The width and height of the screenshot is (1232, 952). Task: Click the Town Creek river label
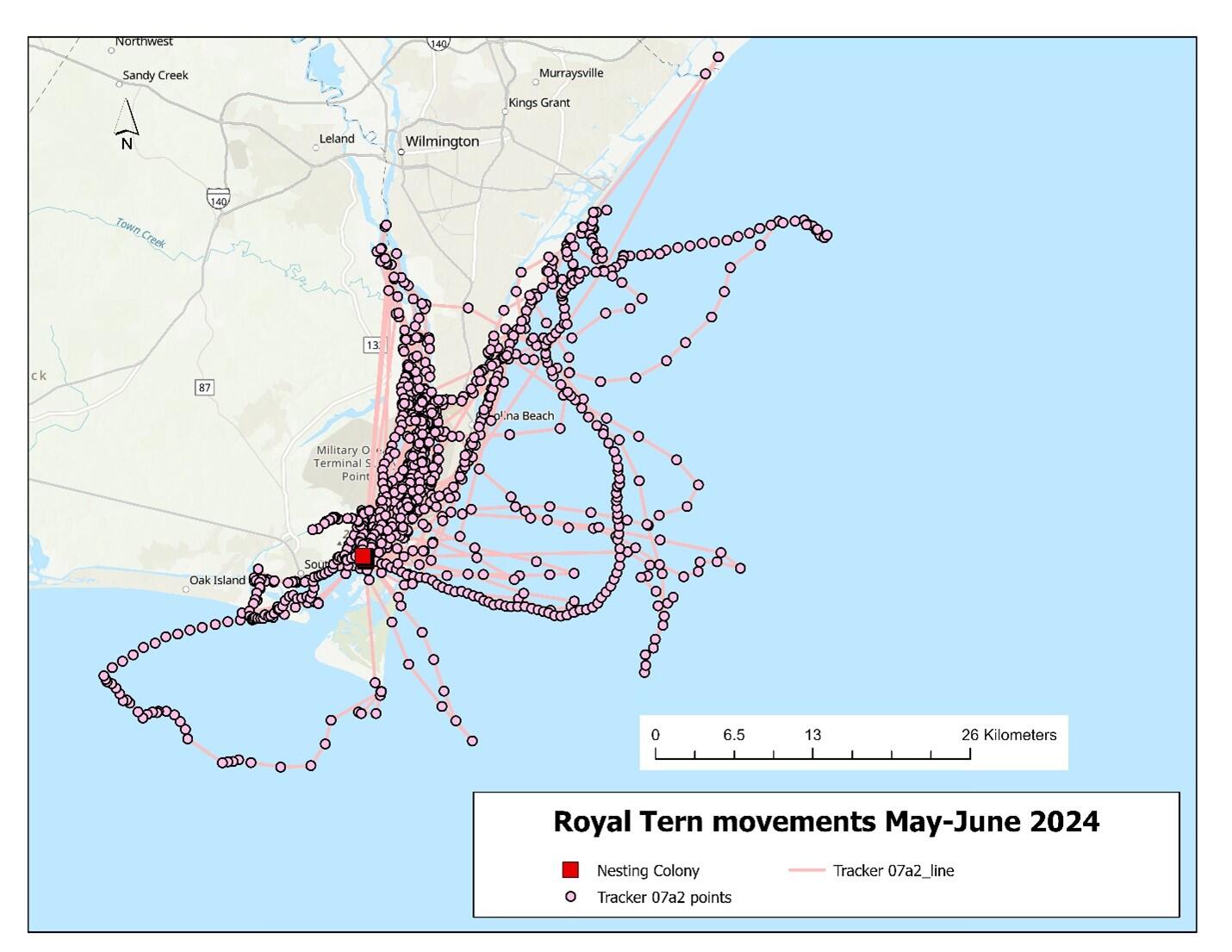pos(140,233)
